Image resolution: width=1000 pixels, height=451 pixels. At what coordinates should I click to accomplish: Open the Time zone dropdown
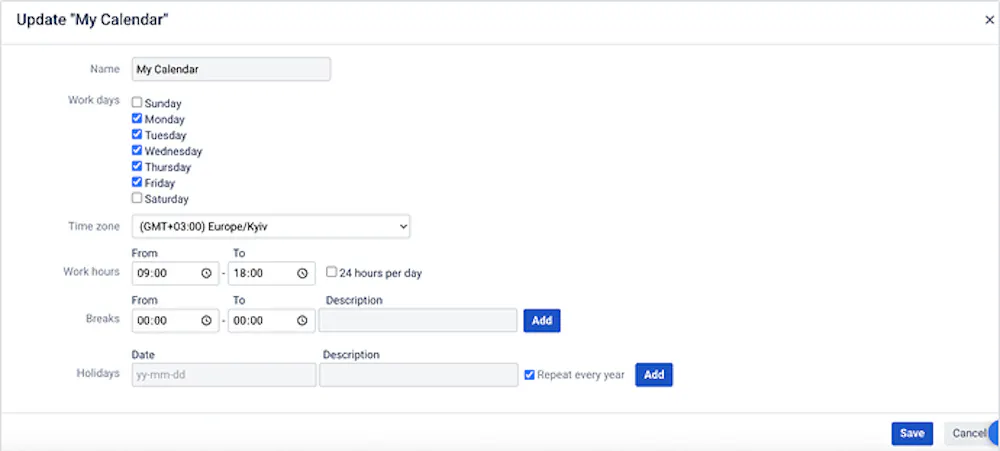(x=270, y=227)
